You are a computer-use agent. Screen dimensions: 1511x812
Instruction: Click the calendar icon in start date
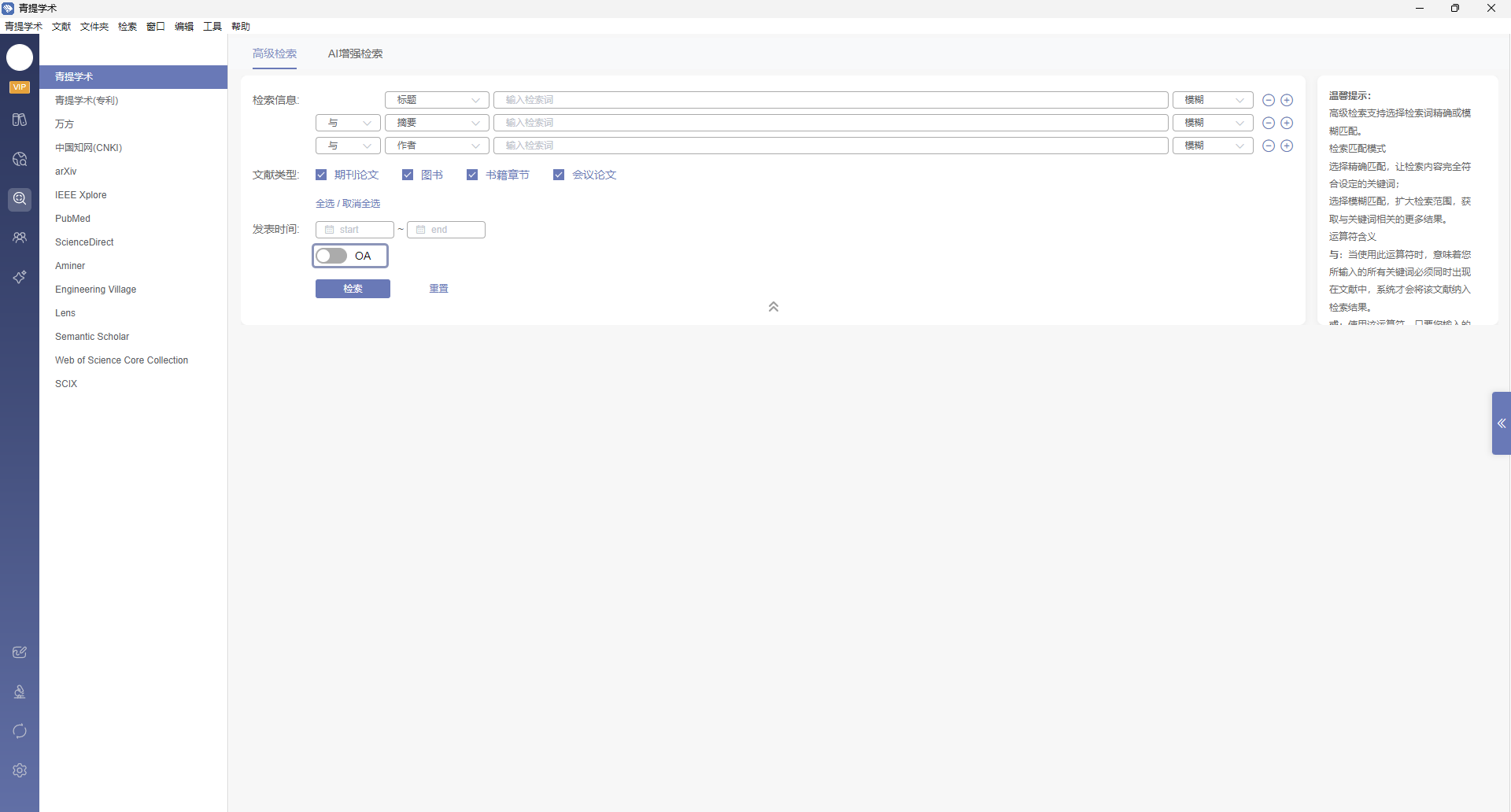pos(330,230)
